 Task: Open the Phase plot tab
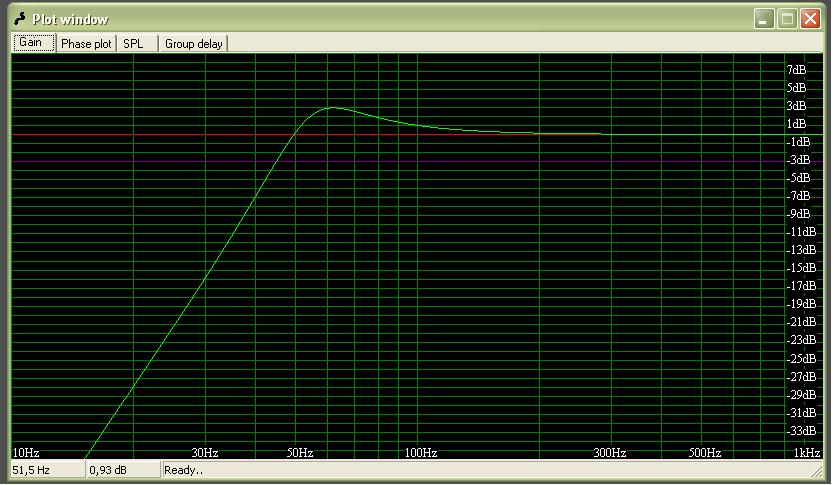tap(86, 44)
